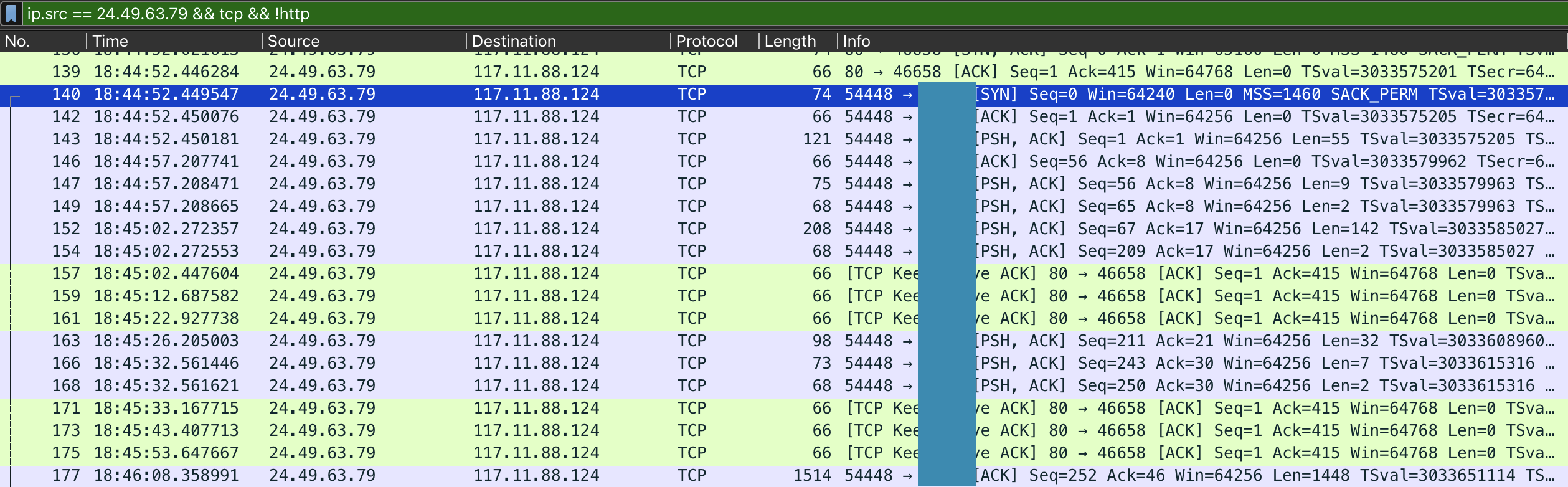Click the Destination column header

(x=514, y=41)
